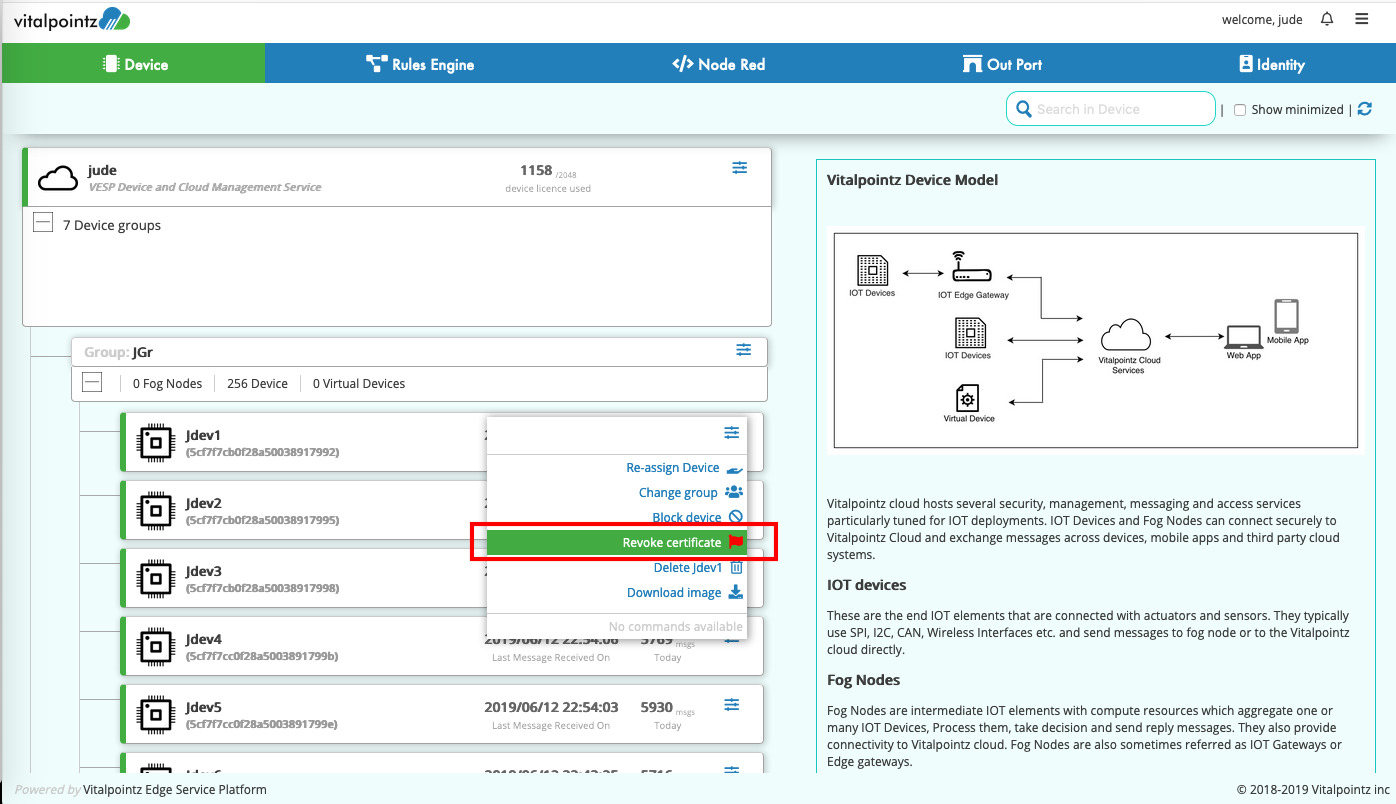Click the 'Group: JGr' label
Image resolution: width=1396 pixels, height=804 pixels.
118,352
